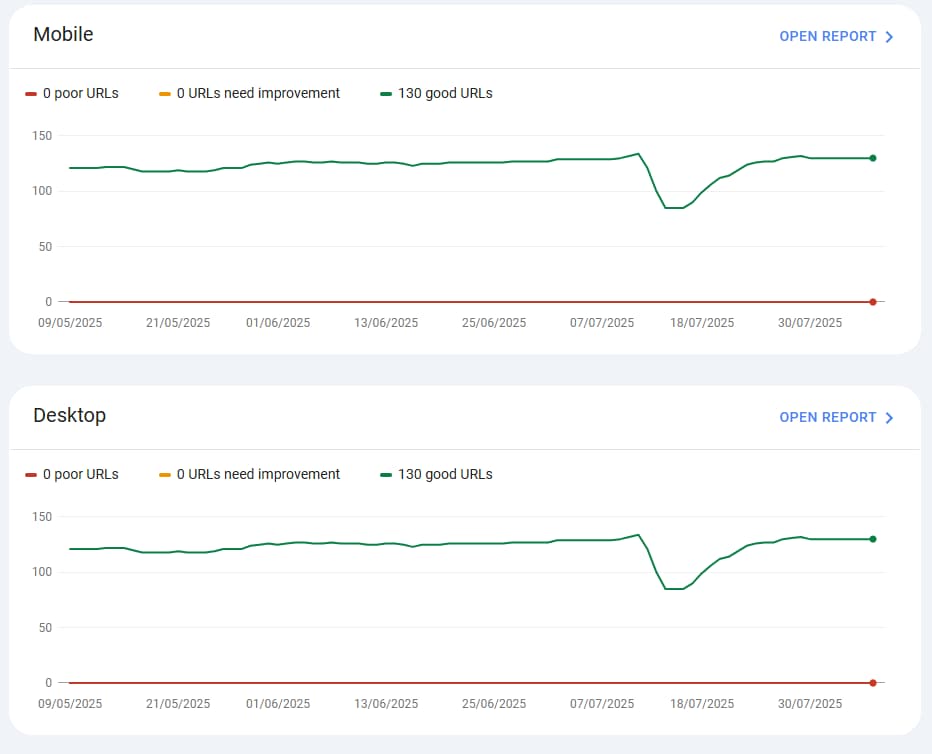
Task: Click the chevron arrow beside Desktop OPEN REPORT
Action: (x=889, y=418)
